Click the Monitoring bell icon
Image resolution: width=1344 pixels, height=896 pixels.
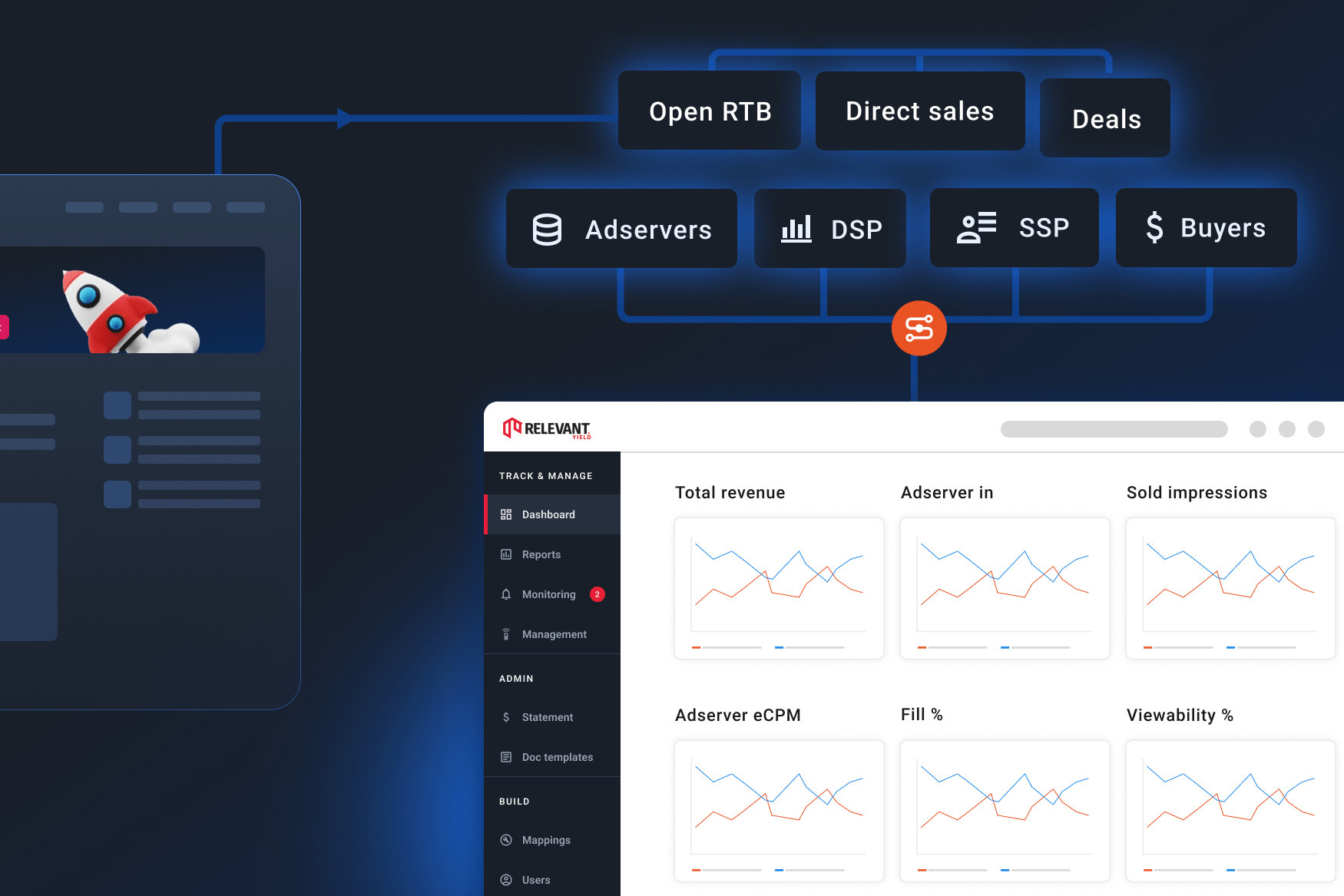pyautogui.click(x=506, y=594)
